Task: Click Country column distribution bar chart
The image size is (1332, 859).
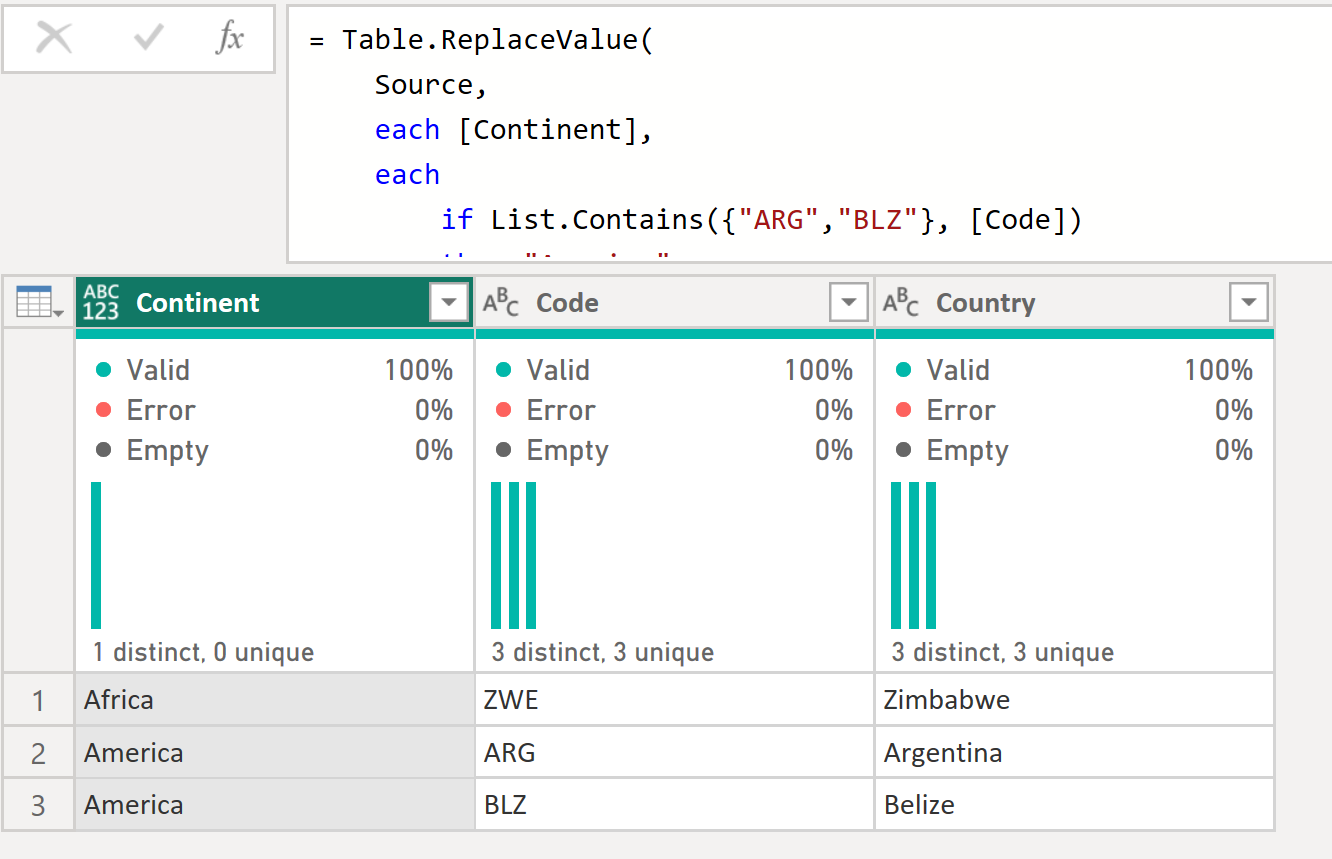Action: pos(914,555)
